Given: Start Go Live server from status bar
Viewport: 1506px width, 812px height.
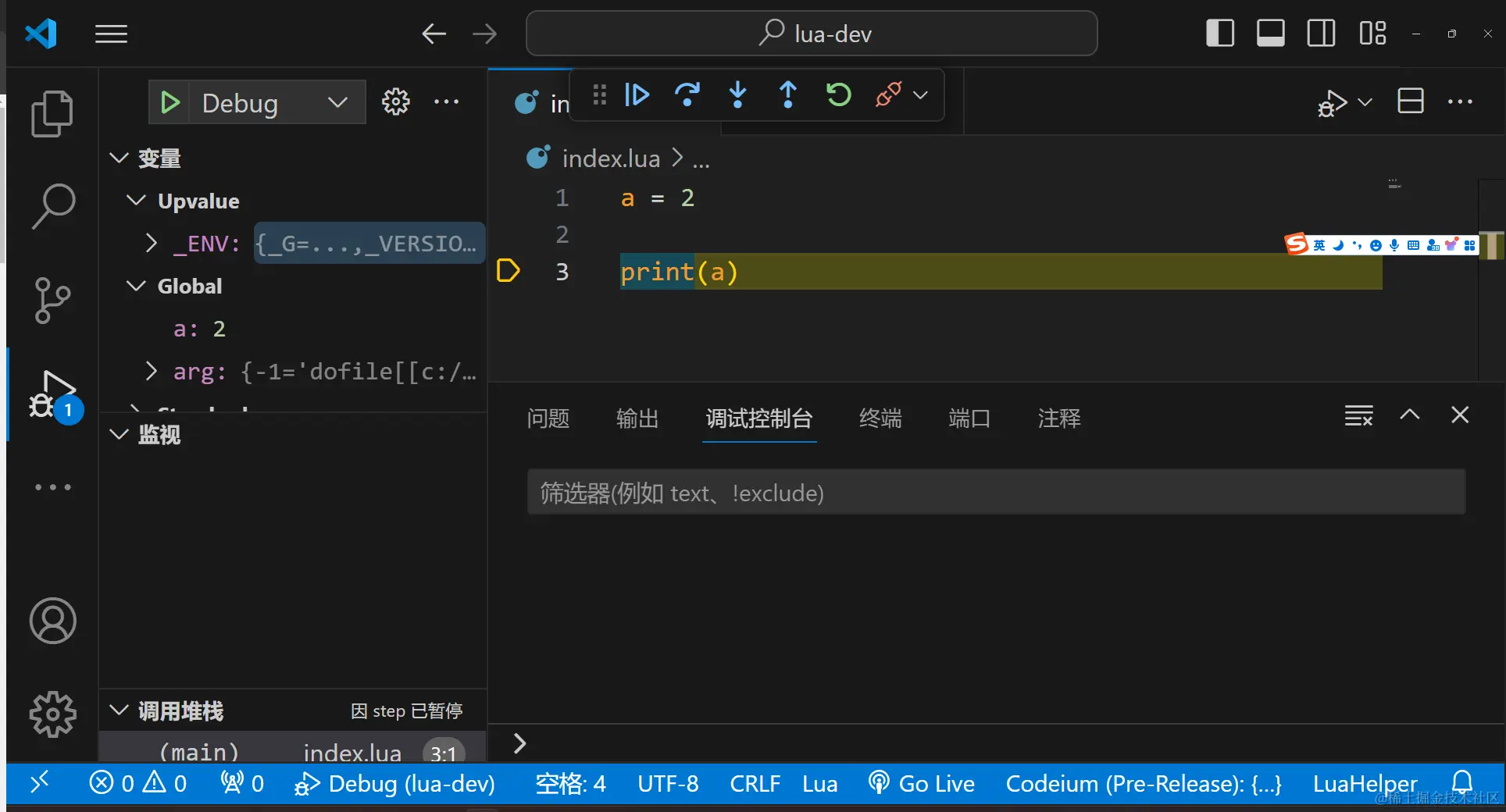Looking at the screenshot, I should click(921, 784).
